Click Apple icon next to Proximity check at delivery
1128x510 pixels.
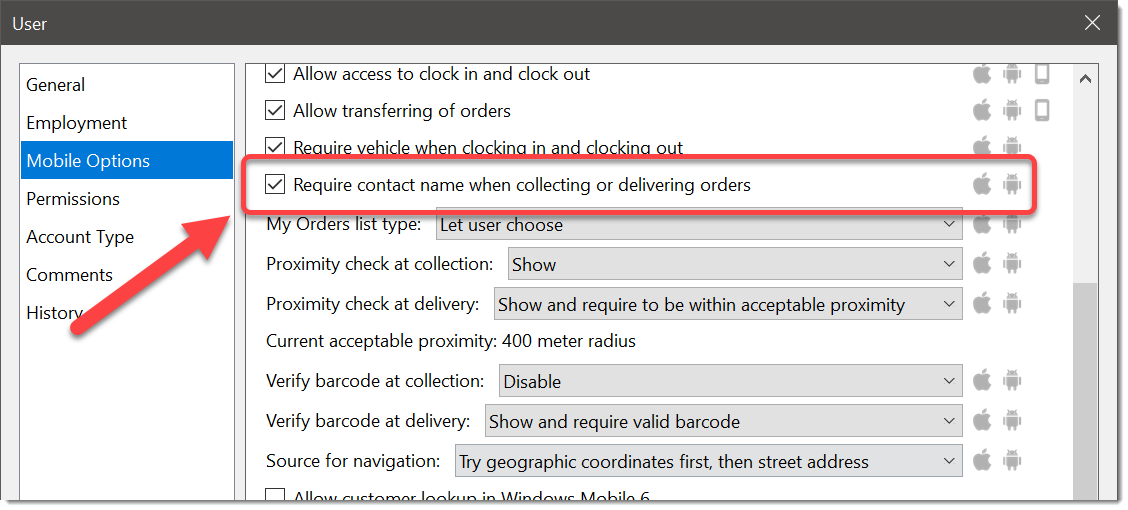982,304
